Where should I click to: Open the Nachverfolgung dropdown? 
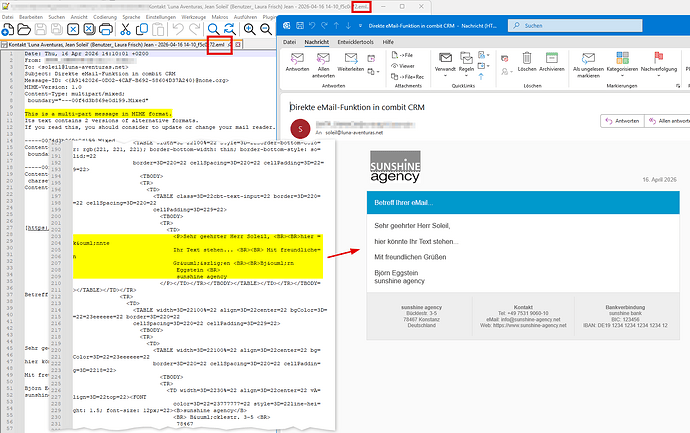658,72
